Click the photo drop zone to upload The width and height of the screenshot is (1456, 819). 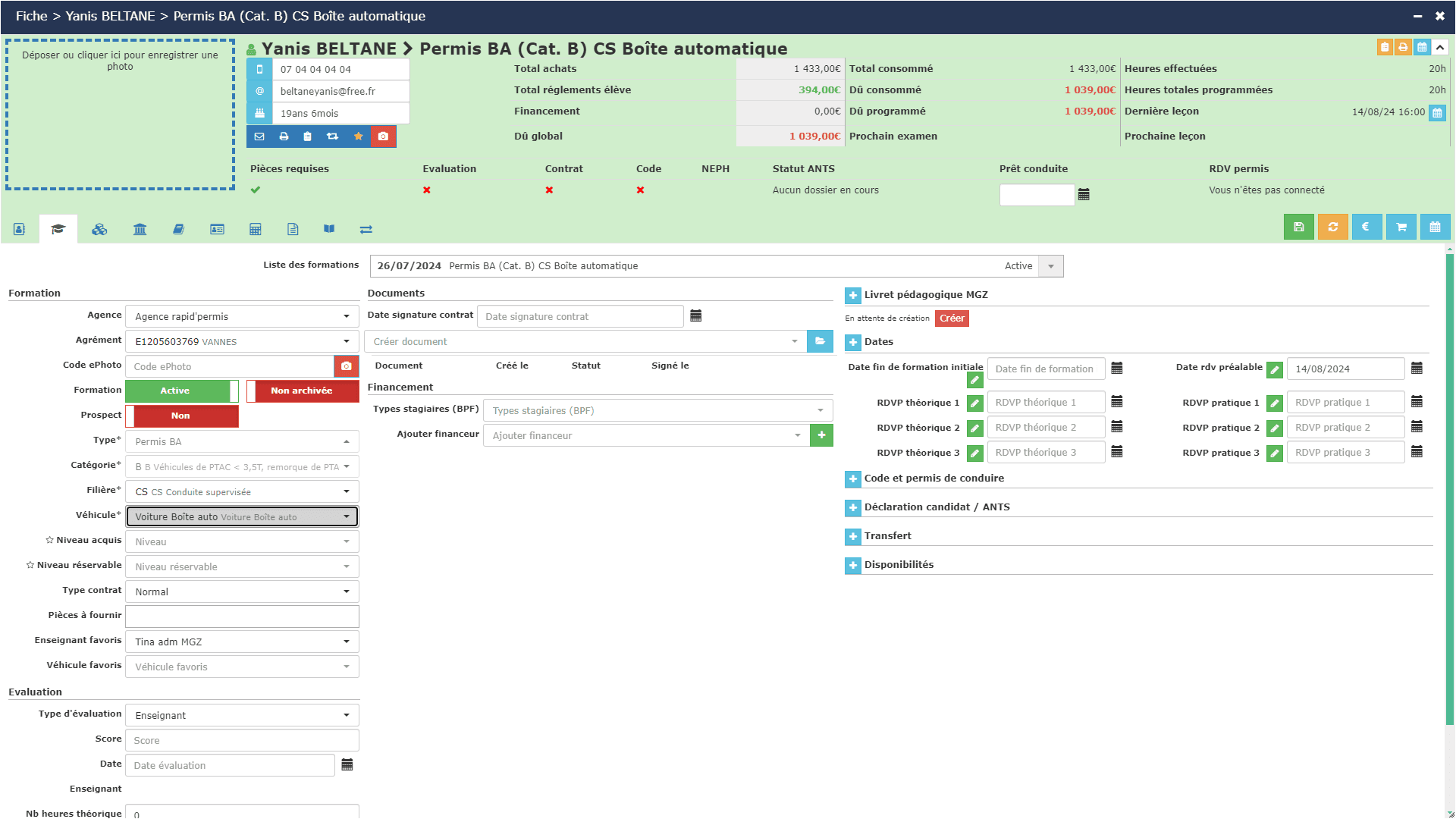point(120,115)
